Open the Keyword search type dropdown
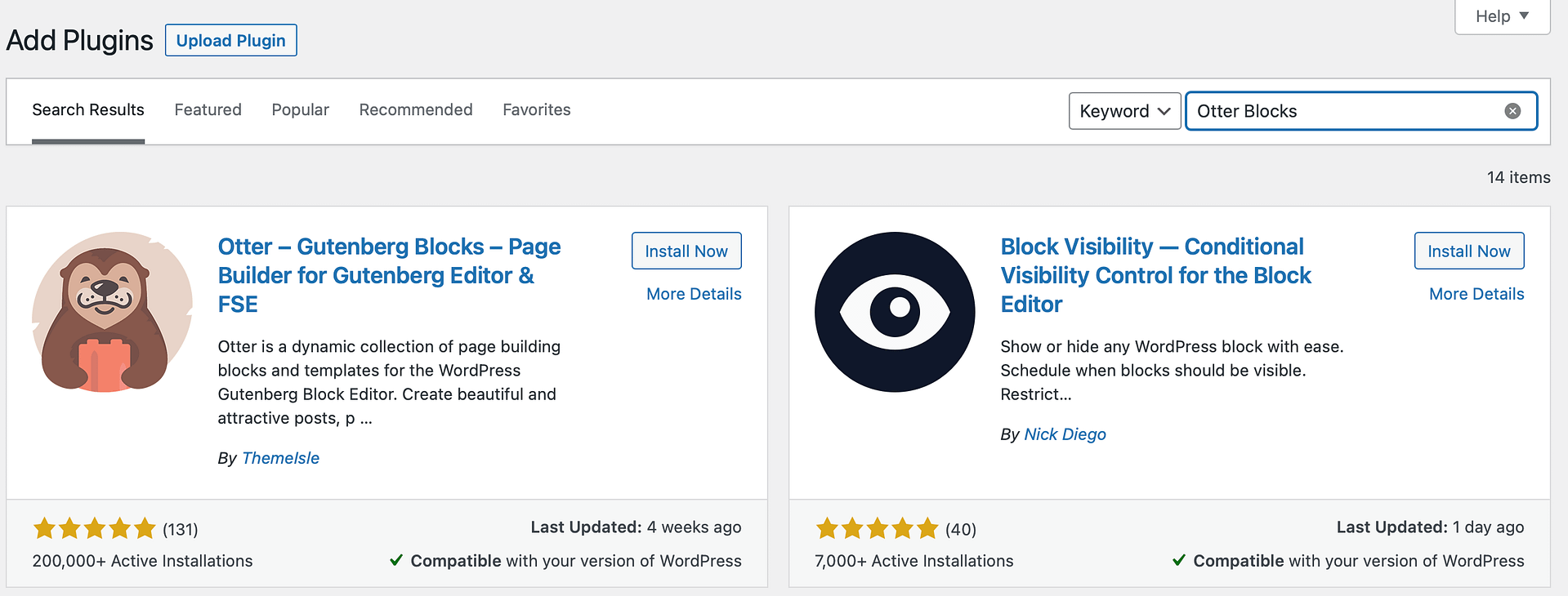Image resolution: width=1568 pixels, height=596 pixels. [x=1124, y=111]
